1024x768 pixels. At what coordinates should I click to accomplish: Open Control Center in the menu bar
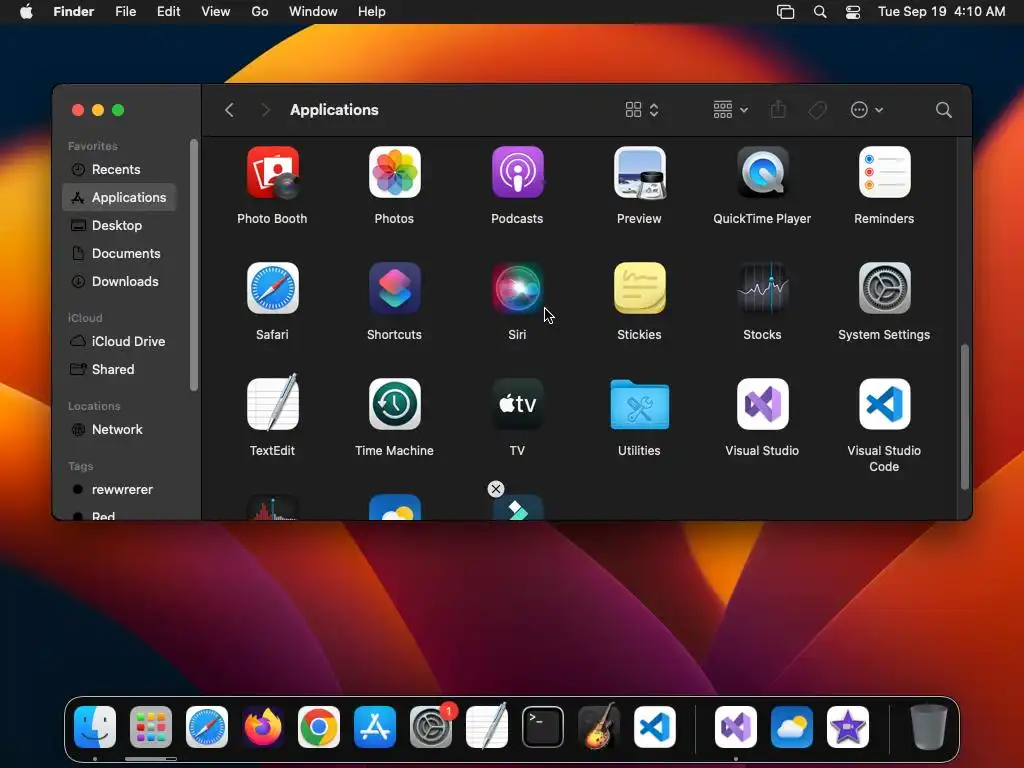click(x=853, y=12)
